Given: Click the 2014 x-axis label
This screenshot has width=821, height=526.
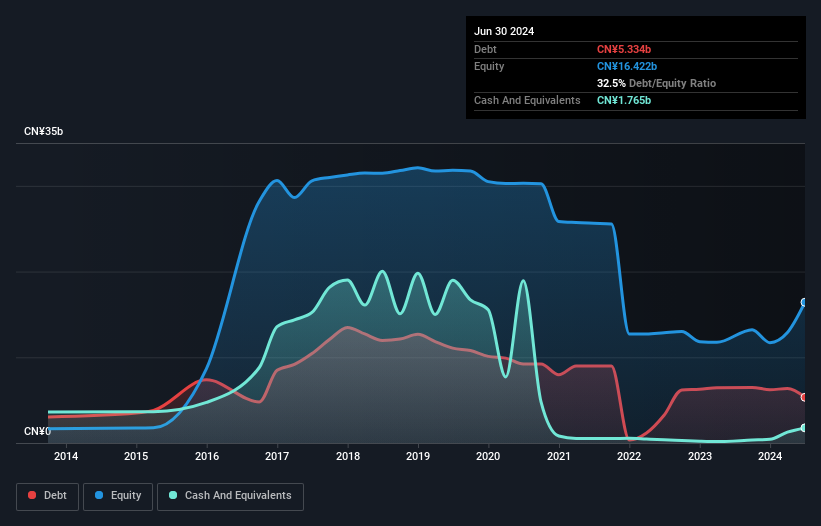Looking at the screenshot, I should pos(66,456).
